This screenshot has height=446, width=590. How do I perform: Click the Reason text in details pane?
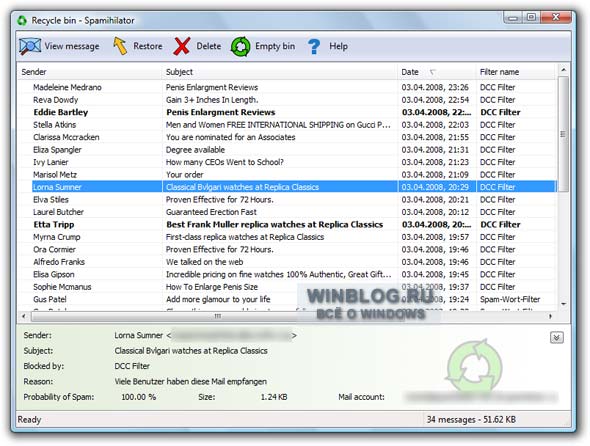pyautogui.click(x=191, y=381)
